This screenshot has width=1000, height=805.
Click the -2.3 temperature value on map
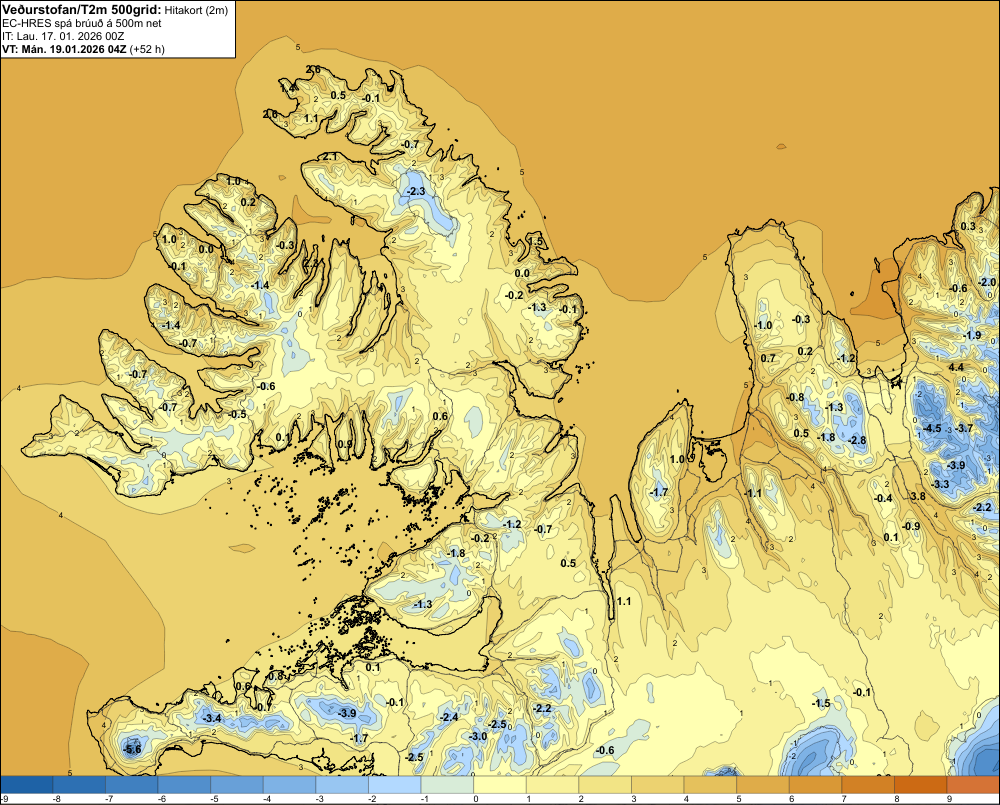(x=416, y=191)
